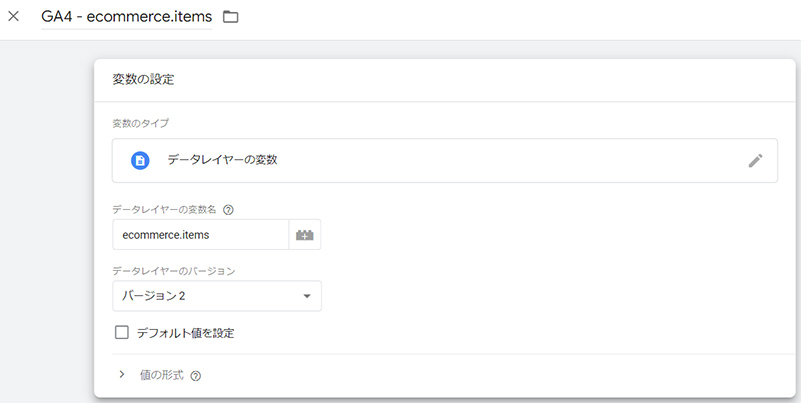This screenshot has height=418, width=810.
Task: Open help icon beside データレイヤーの変数名
Action: (x=228, y=210)
